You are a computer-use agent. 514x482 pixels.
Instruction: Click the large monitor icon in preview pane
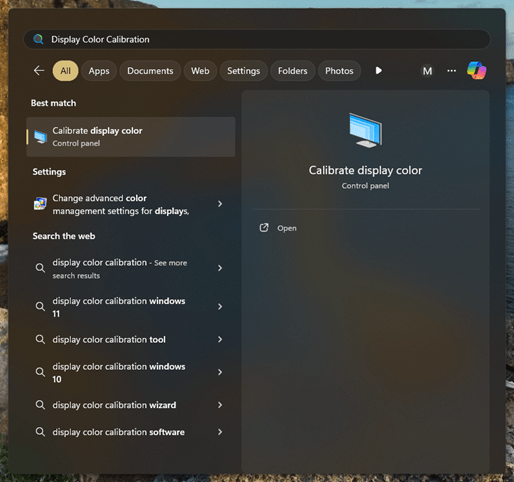366,130
